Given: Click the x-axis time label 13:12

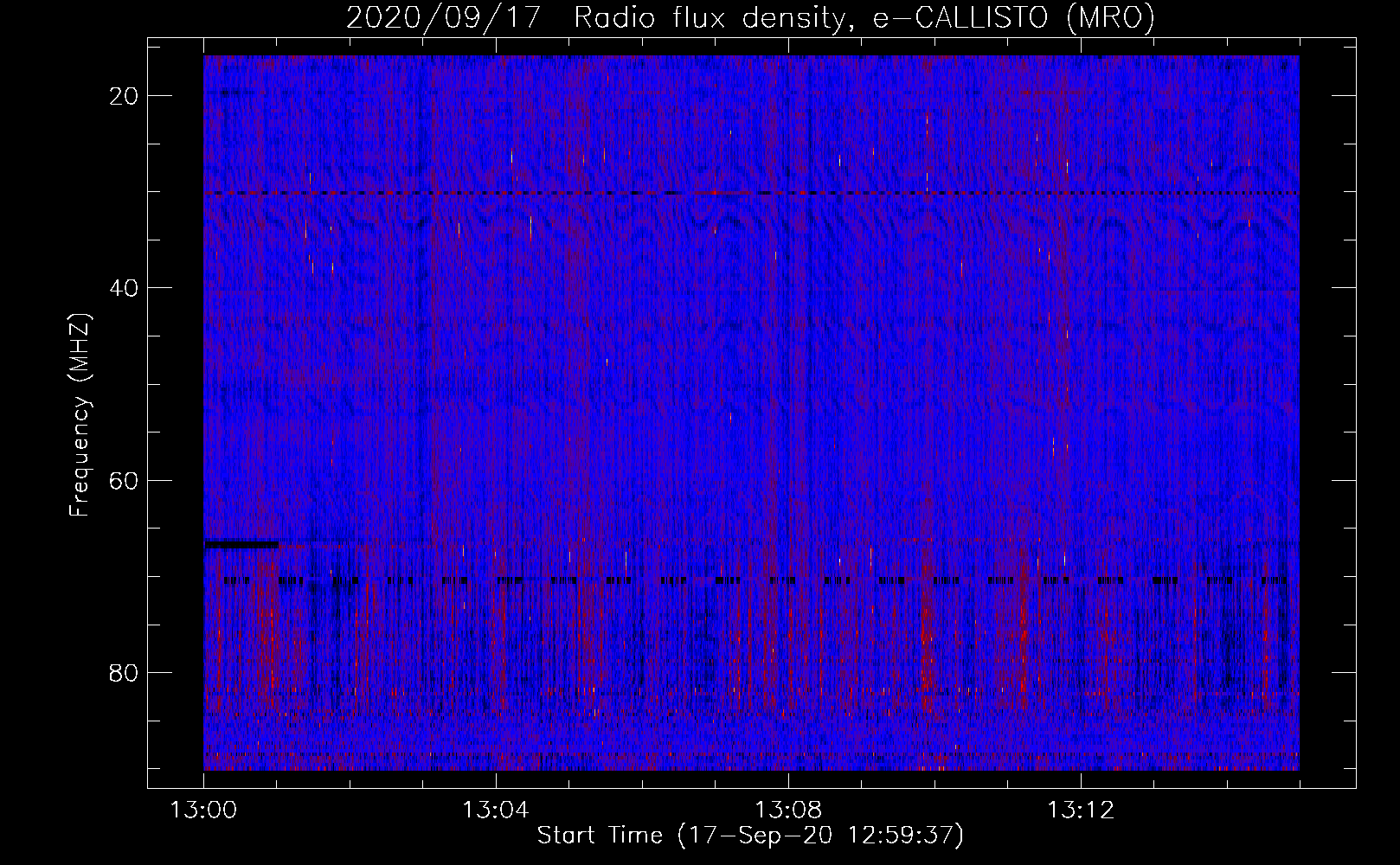Looking at the screenshot, I should click(x=1081, y=811).
